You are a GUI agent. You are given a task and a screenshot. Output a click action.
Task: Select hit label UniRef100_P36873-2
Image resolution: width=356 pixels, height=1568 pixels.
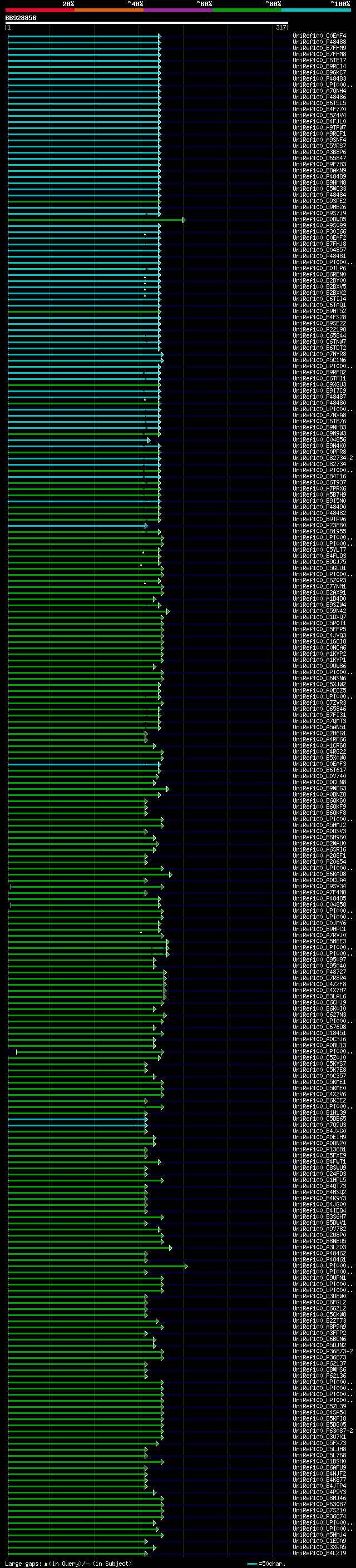323,1352
